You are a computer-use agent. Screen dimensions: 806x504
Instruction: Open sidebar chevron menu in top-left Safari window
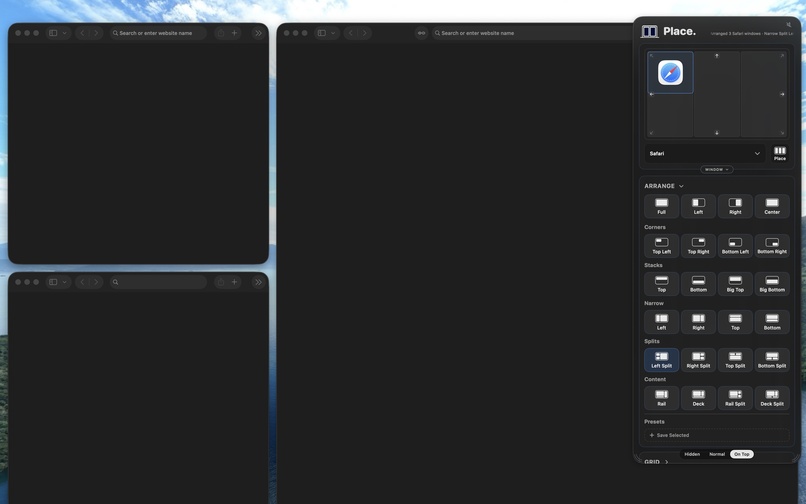coord(65,33)
